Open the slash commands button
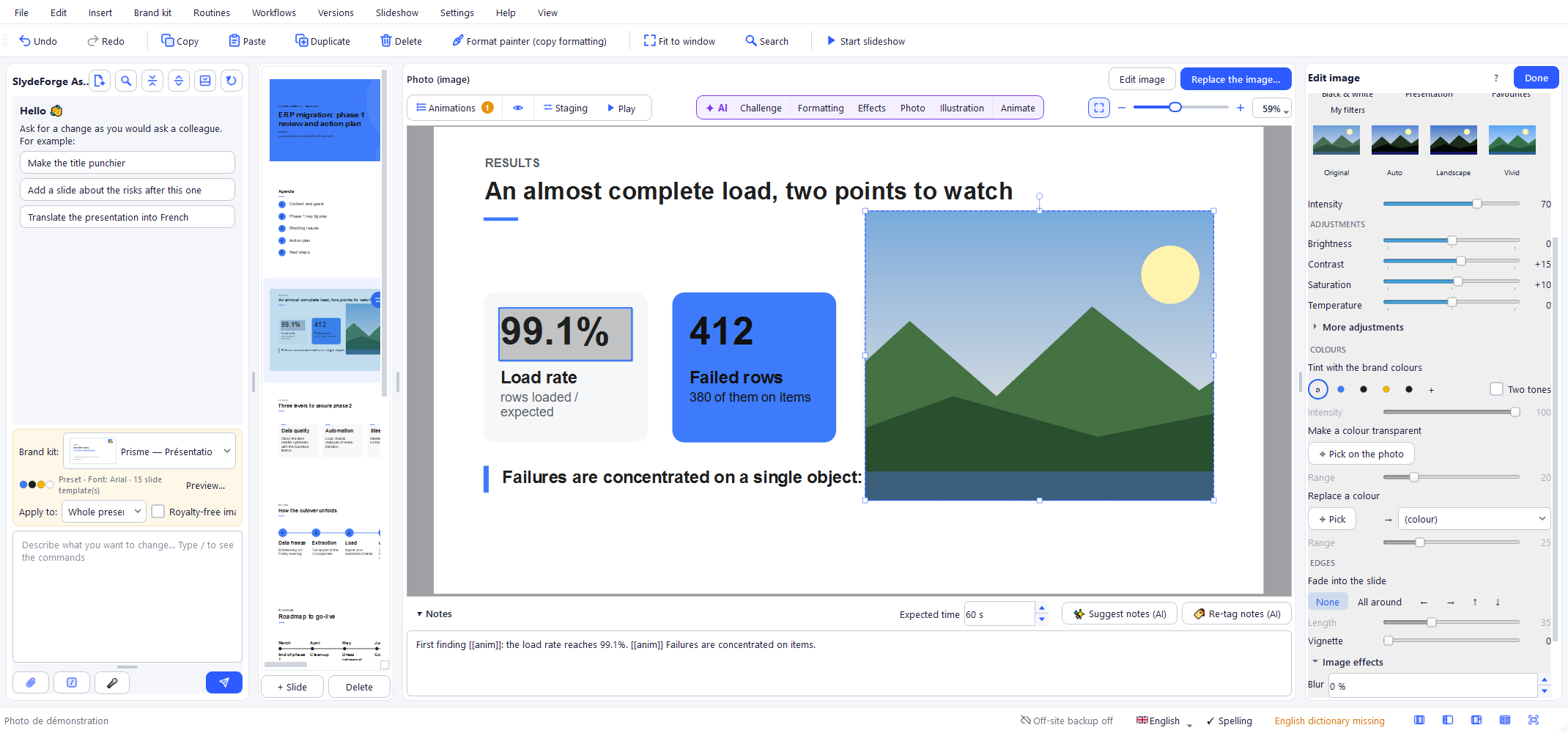 point(72,682)
